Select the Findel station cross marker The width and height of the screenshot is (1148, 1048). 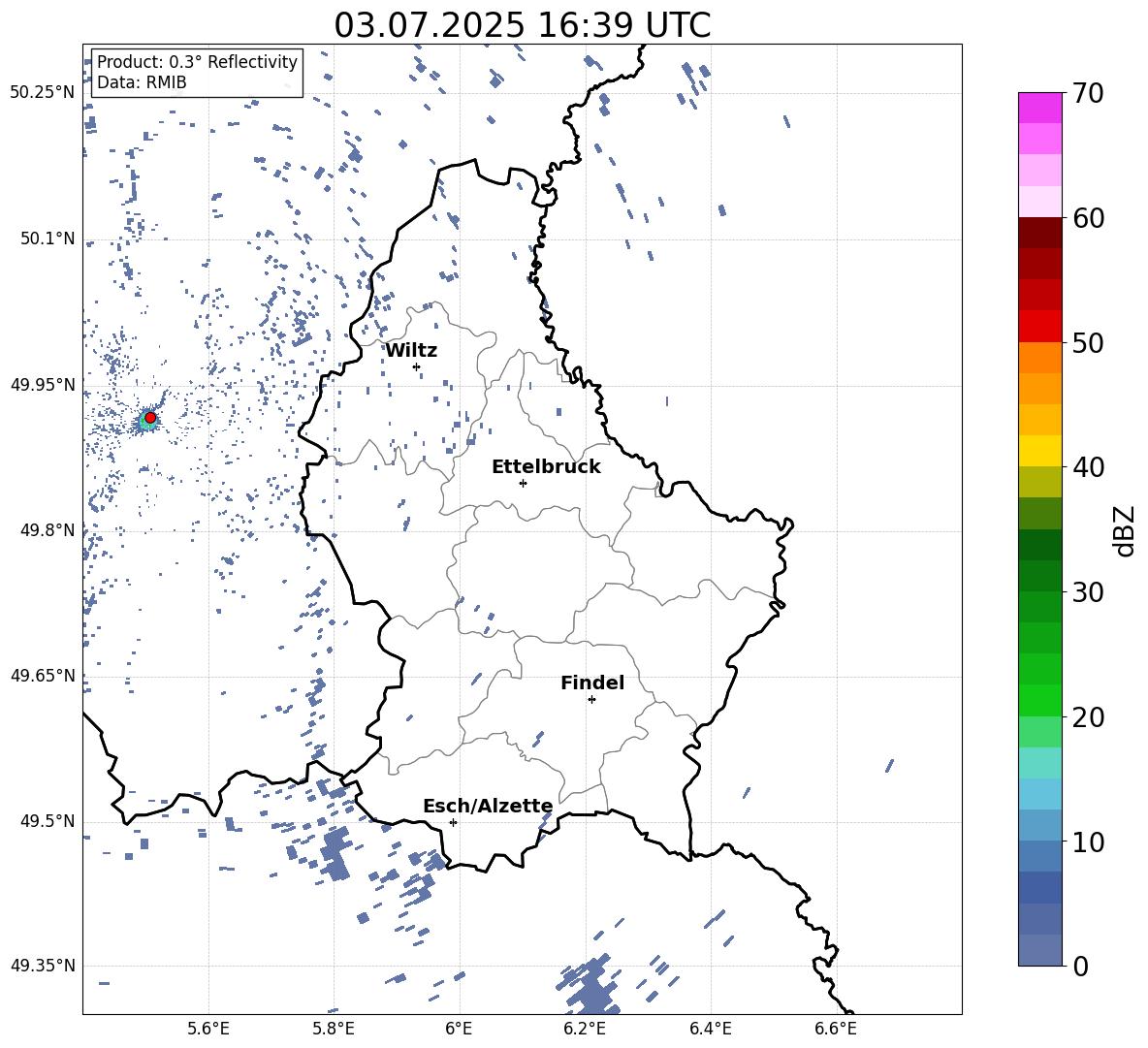pos(591,700)
